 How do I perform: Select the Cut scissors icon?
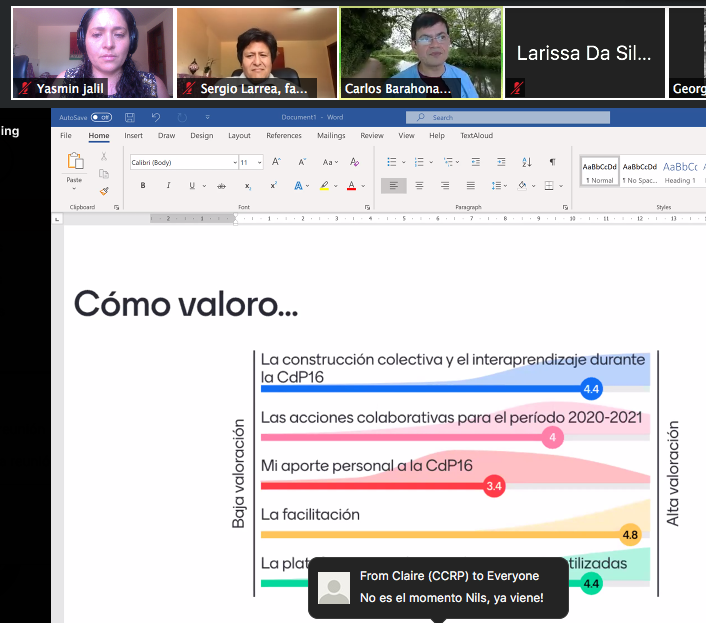[x=103, y=157]
